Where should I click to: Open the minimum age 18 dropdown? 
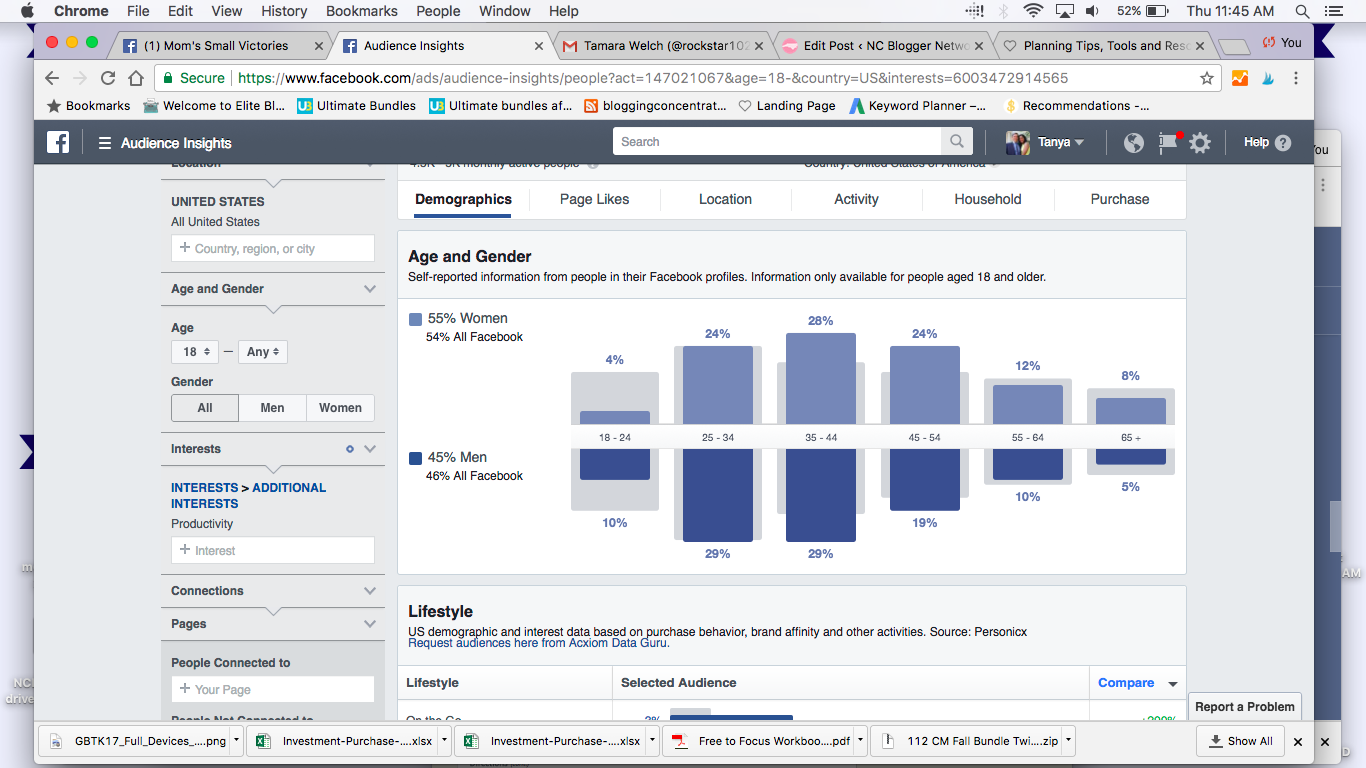coord(195,352)
